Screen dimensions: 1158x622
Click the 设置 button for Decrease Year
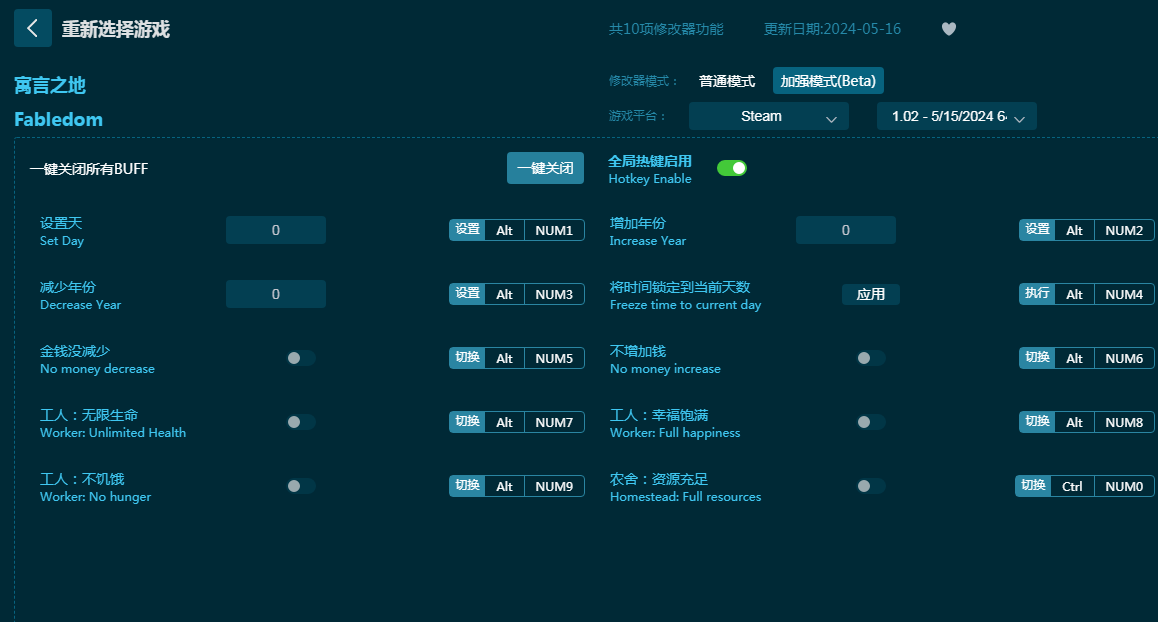point(467,294)
